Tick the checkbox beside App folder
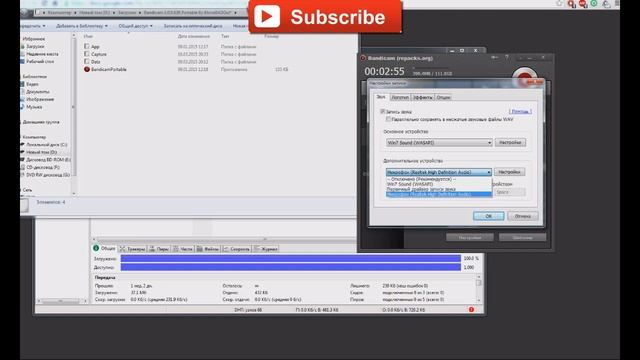Viewport: 640px width, 360px height. click(x=87, y=47)
